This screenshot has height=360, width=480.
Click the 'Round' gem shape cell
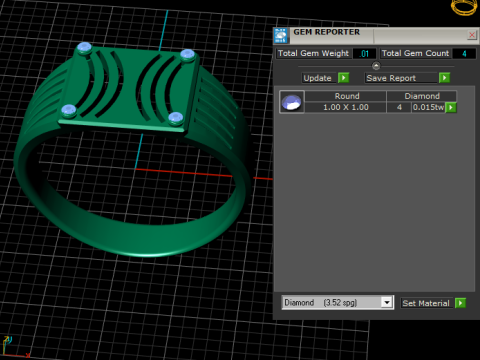point(346,96)
